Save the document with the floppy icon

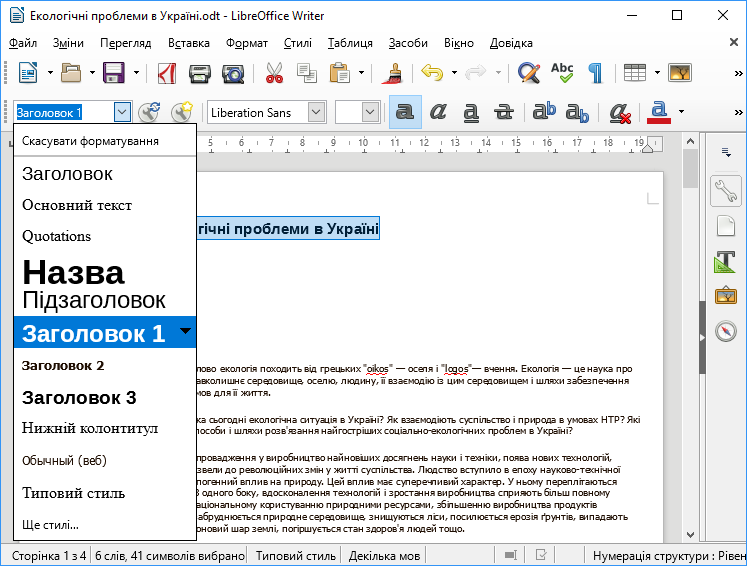pyautogui.click(x=114, y=73)
